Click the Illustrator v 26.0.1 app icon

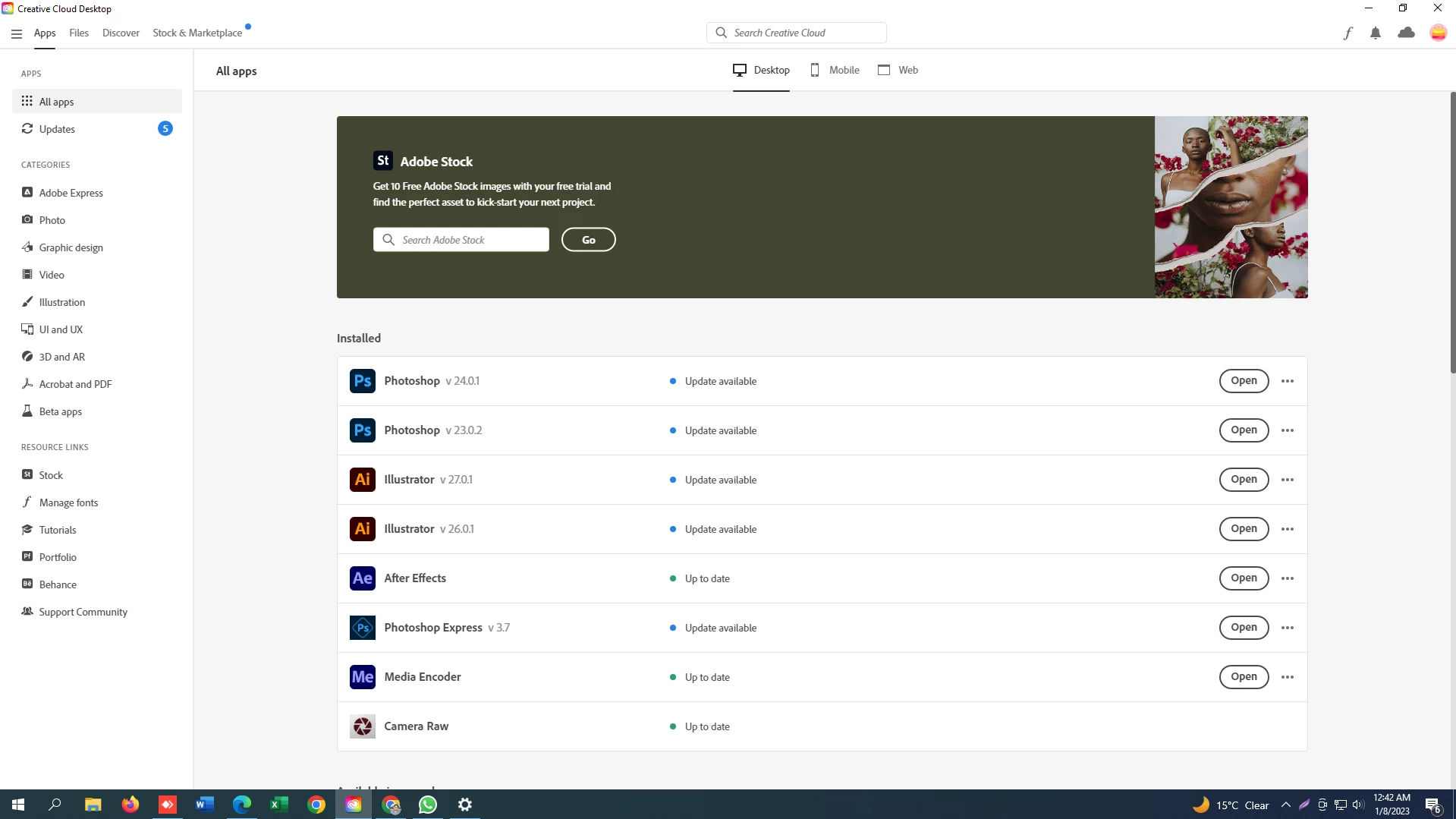363,529
